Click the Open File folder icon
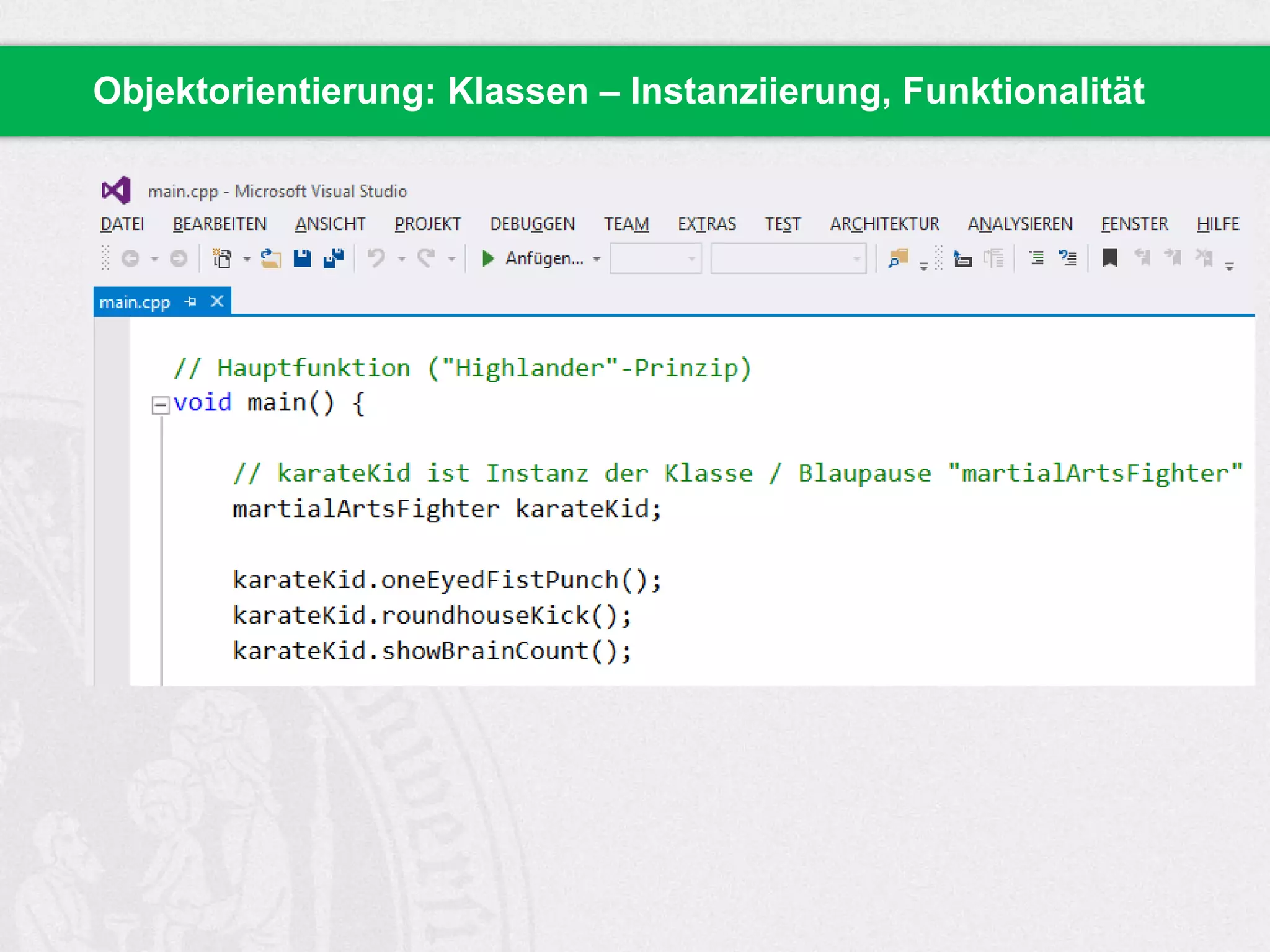 [x=270, y=258]
